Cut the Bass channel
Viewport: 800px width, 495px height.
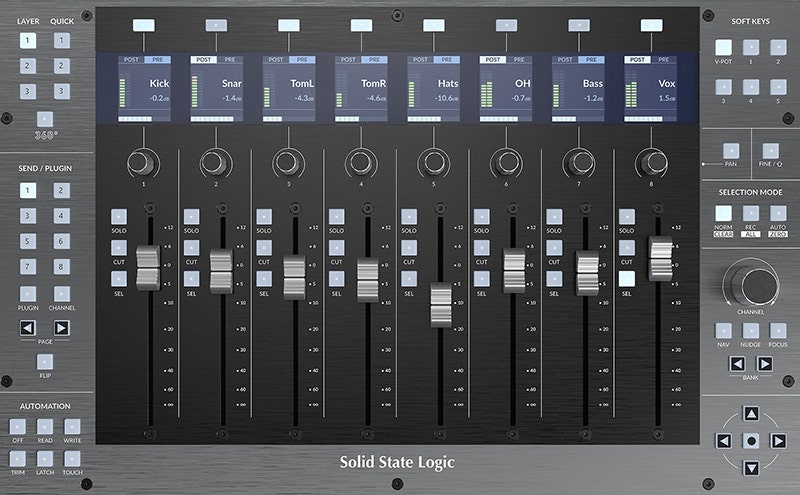click(x=554, y=248)
